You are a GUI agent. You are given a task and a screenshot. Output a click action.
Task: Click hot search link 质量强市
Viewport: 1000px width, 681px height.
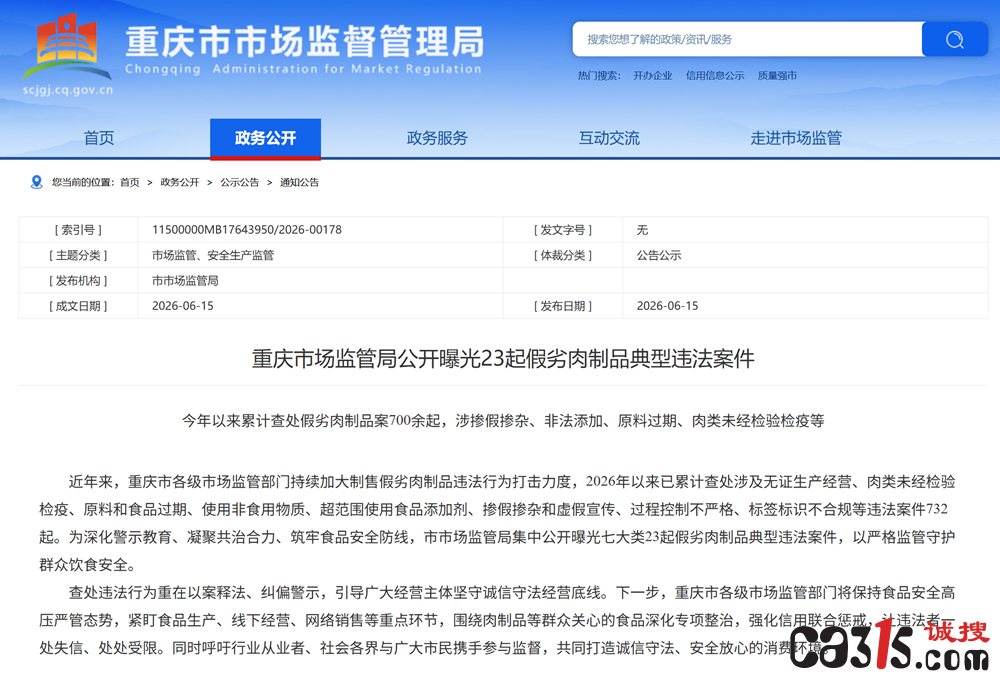pos(777,75)
